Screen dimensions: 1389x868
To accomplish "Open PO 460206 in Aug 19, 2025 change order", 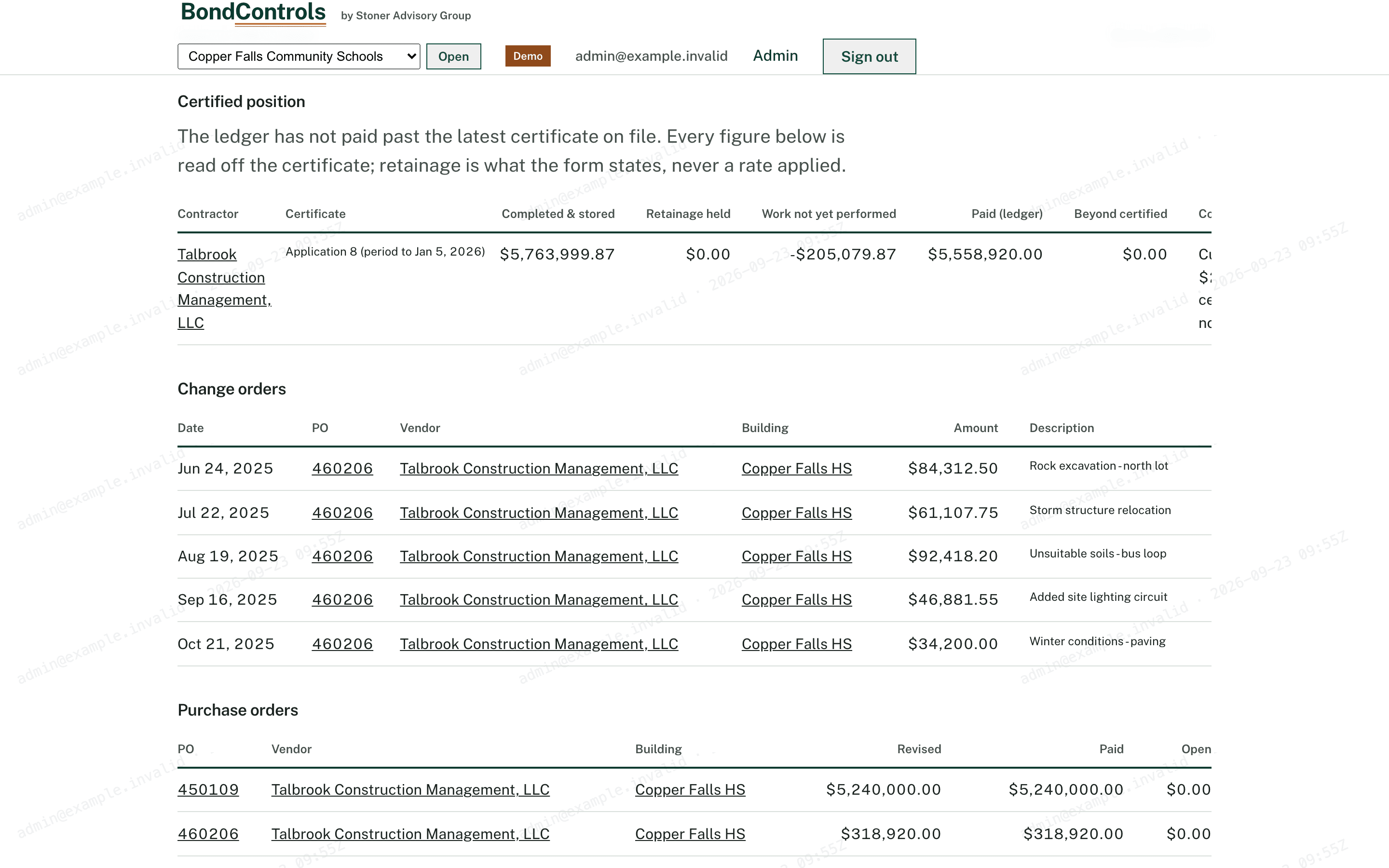I will [x=342, y=556].
